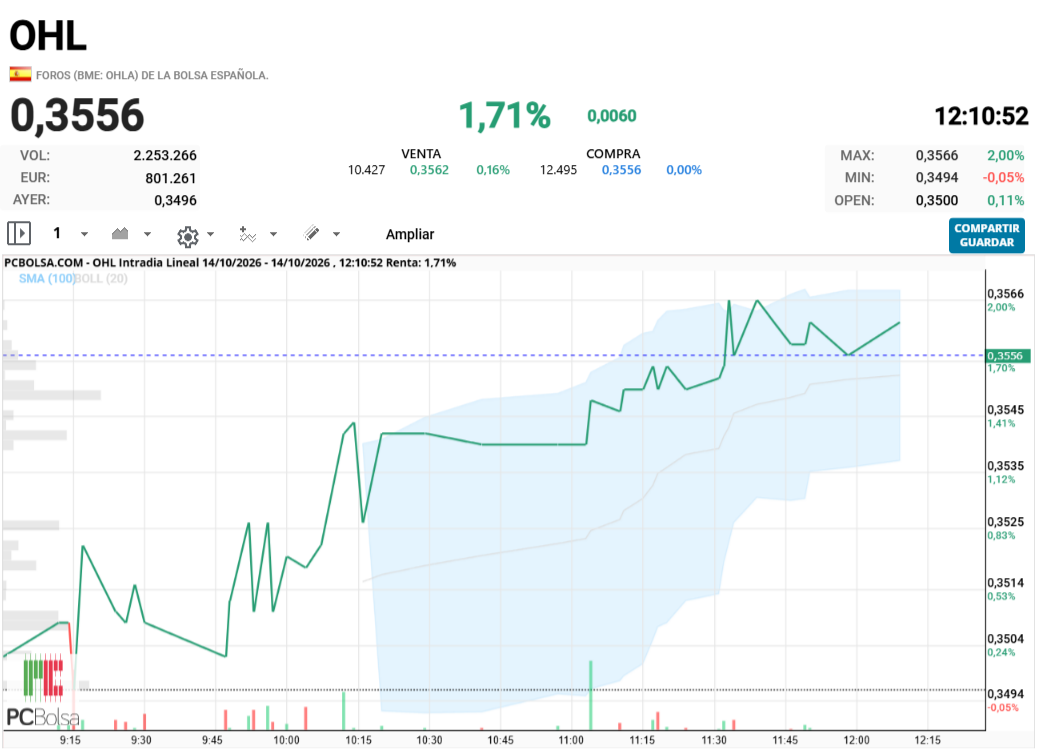Viewport: 1037px width, 749px height.
Task: Click the OPEN value 0,3500
Action: pyautogui.click(x=936, y=200)
